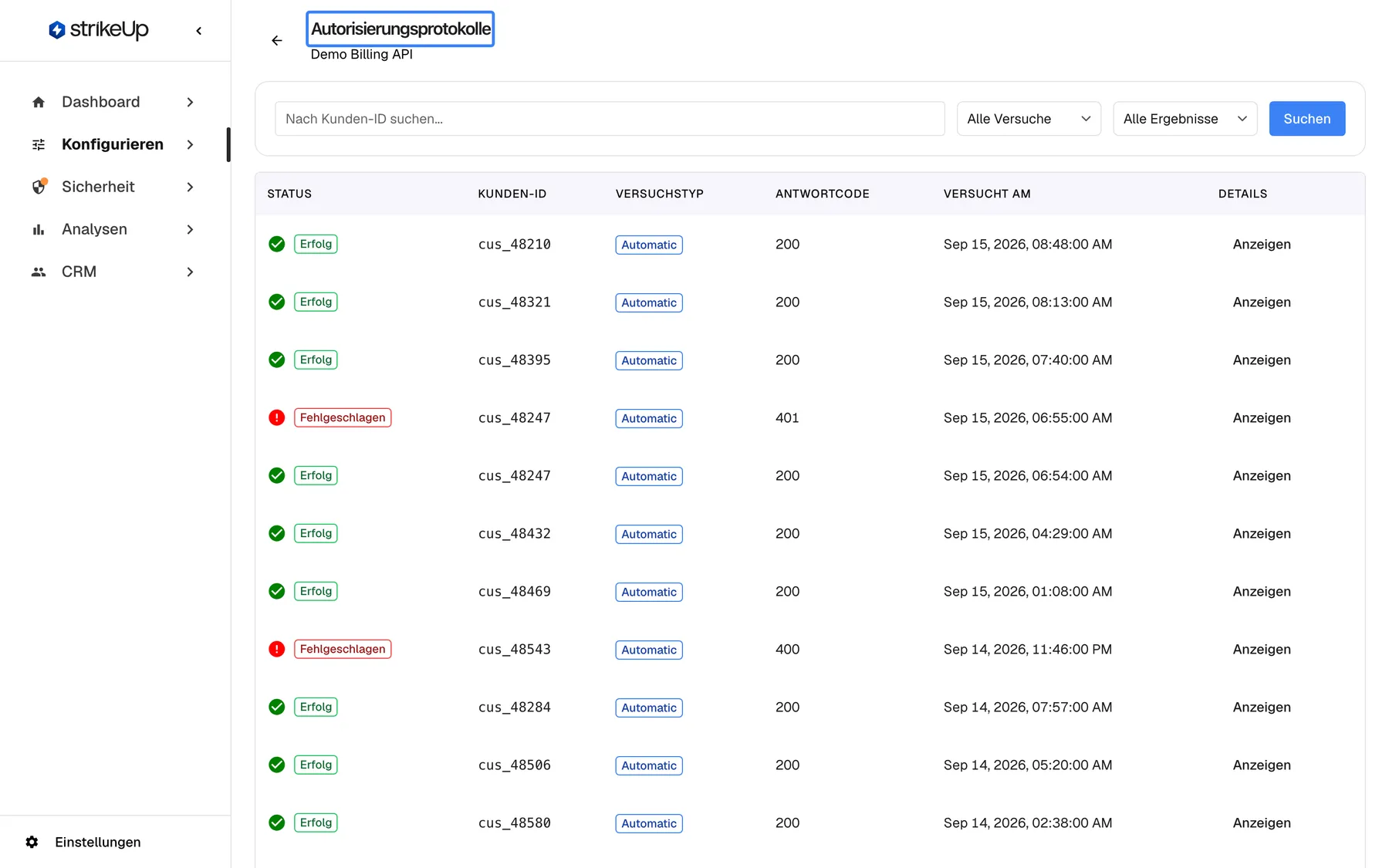Viewport: 1389px width, 868px height.
Task: Click Anzeigen for cus_48580
Action: pos(1261,822)
